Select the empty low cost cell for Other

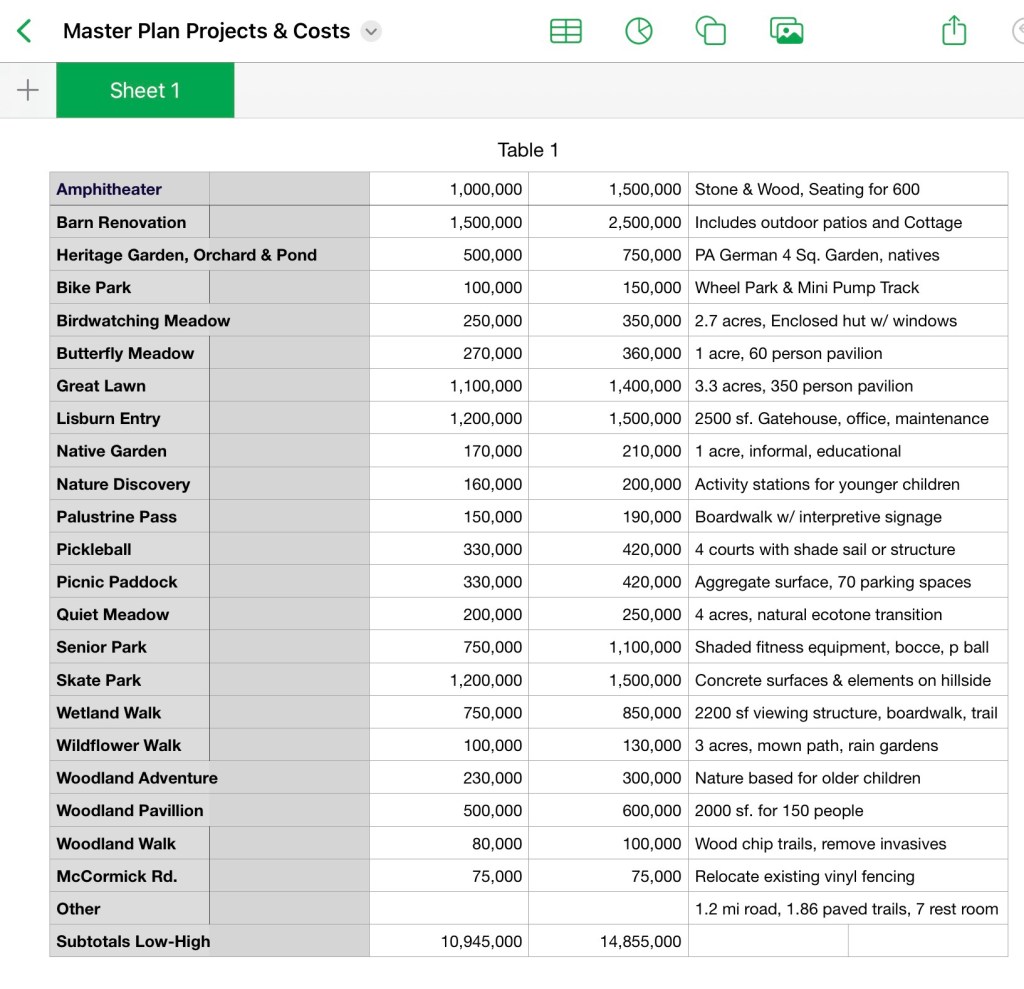449,909
